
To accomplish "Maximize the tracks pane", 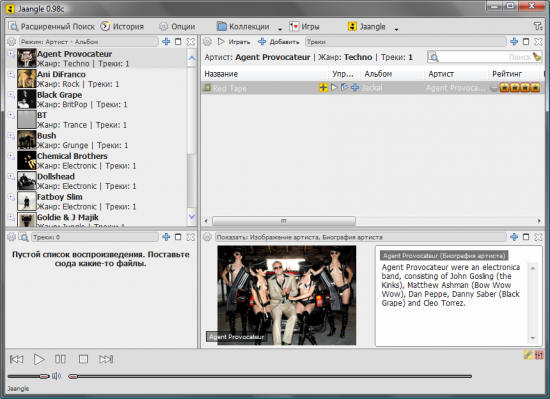I will pyautogui.click(x=526, y=42).
